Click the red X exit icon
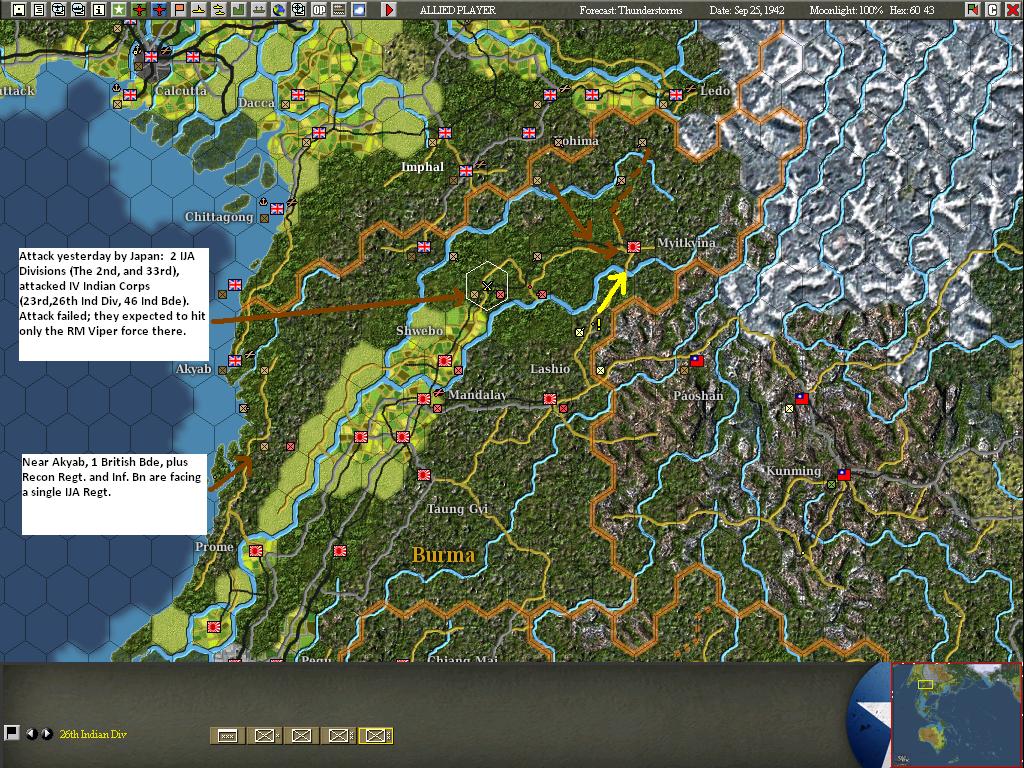 [x=1013, y=10]
